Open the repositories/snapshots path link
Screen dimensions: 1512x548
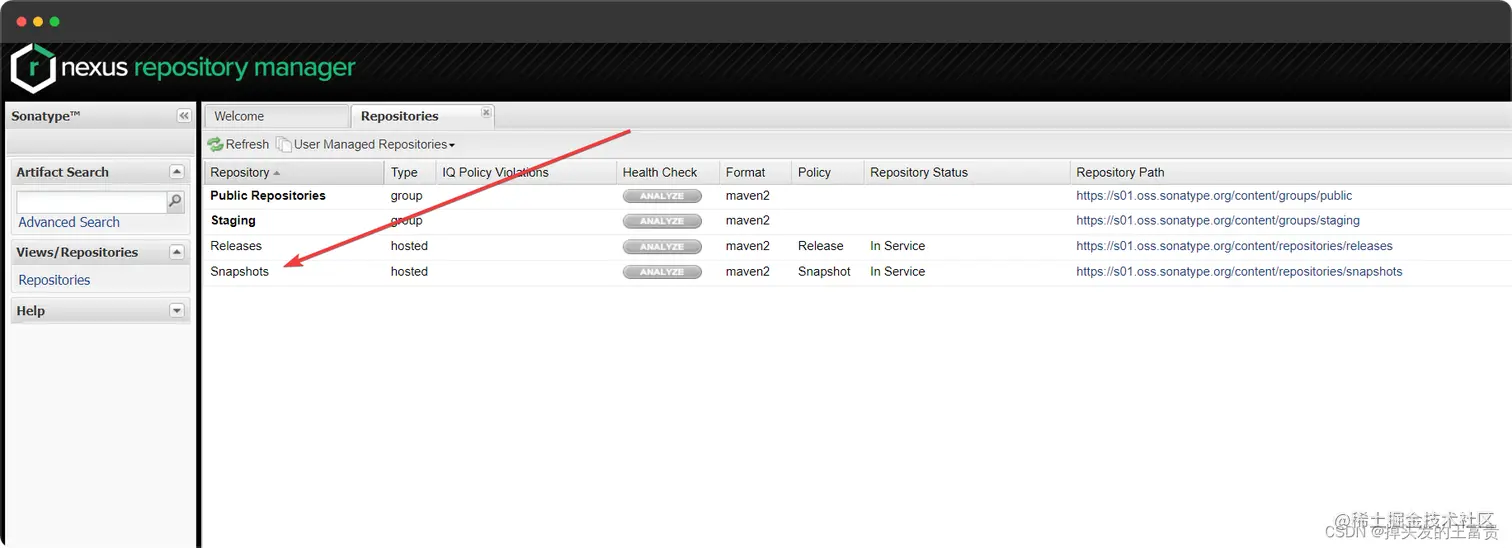(x=1239, y=272)
